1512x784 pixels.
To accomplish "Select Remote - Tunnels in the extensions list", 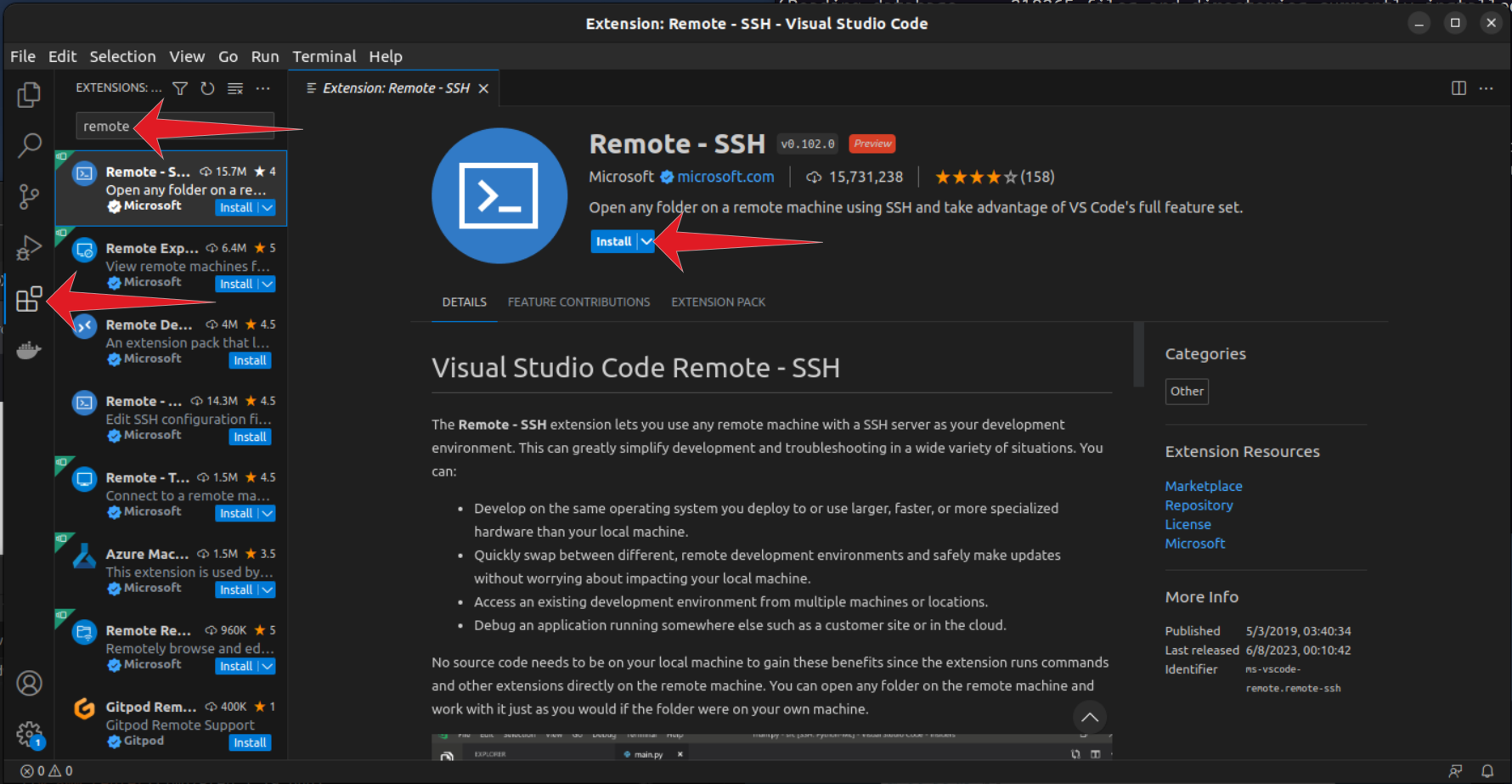I will point(171,494).
